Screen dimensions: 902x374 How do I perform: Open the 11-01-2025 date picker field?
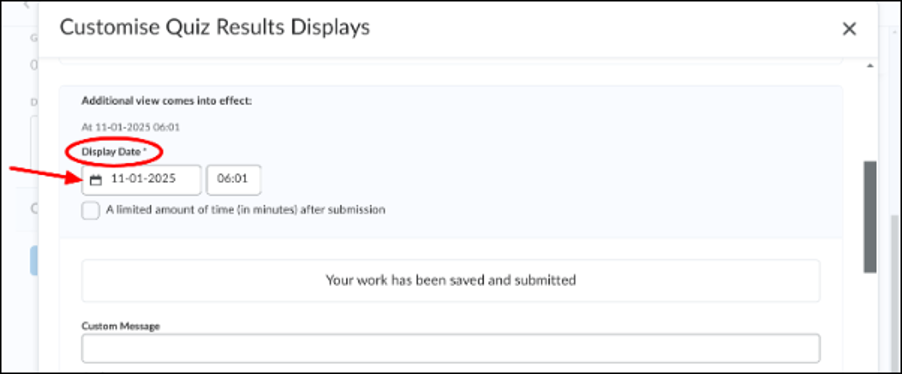pyautogui.click(x=142, y=180)
